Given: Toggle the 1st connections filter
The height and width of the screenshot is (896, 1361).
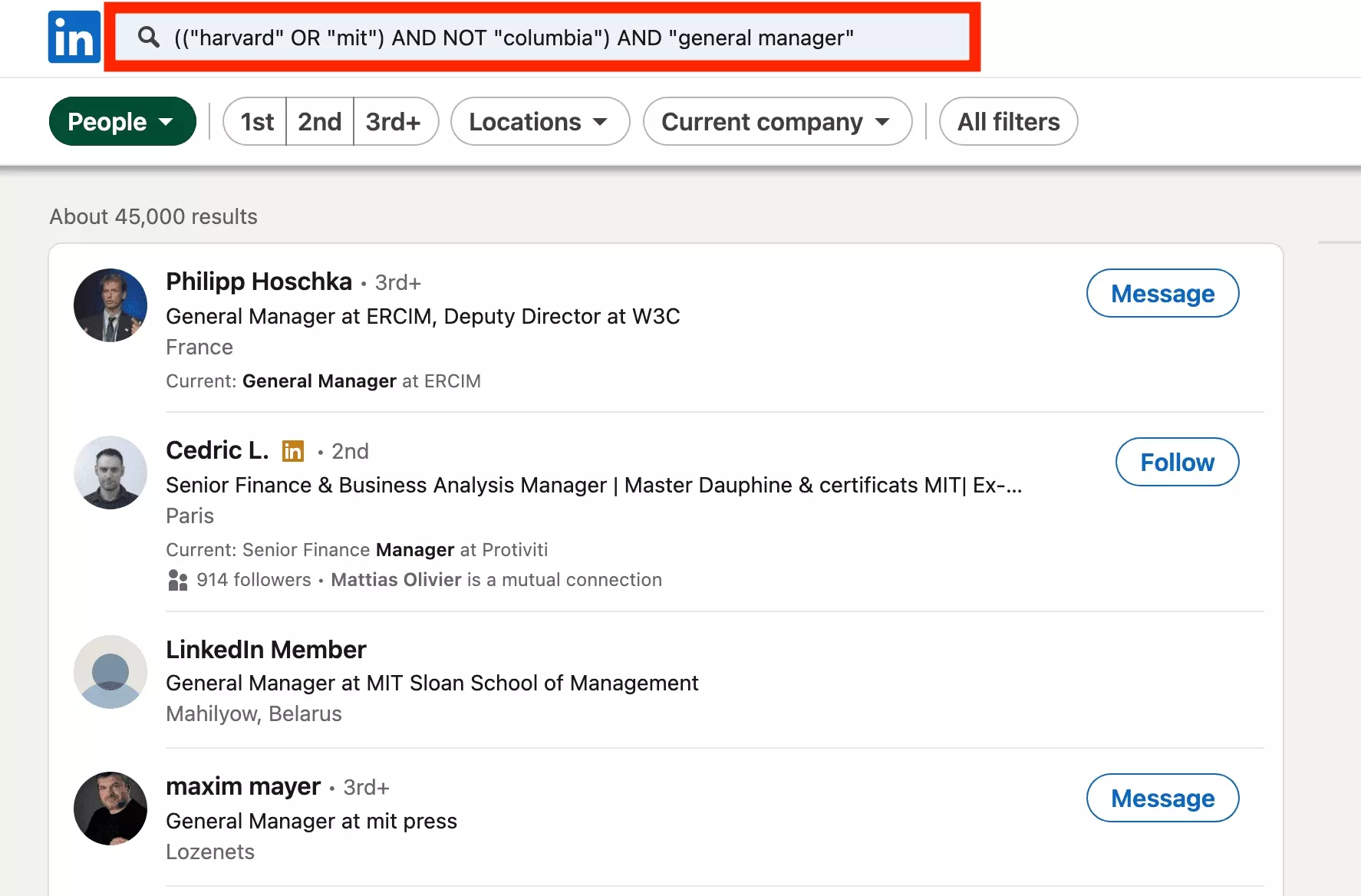Looking at the screenshot, I should pos(256,121).
